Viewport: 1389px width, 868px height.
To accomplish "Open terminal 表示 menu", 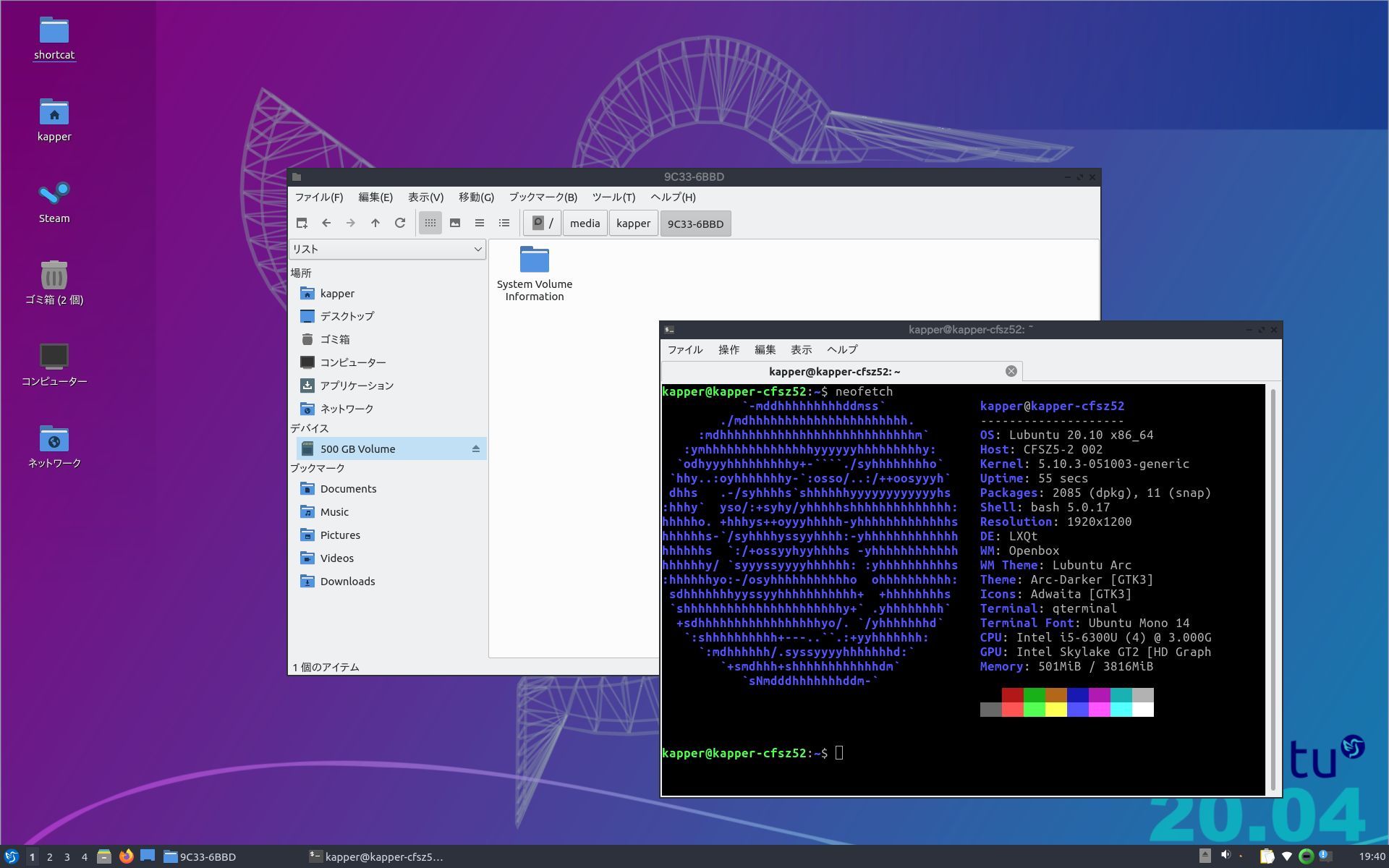I will tap(801, 349).
